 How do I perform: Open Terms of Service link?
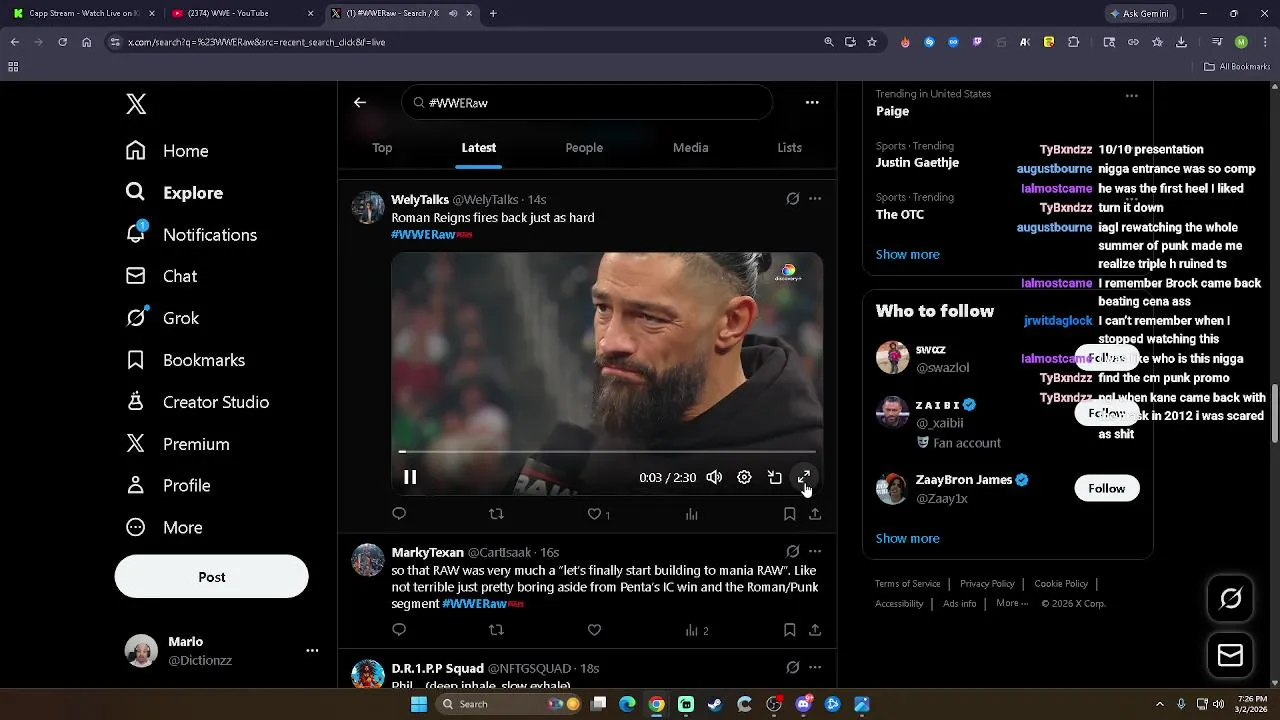pos(907,584)
